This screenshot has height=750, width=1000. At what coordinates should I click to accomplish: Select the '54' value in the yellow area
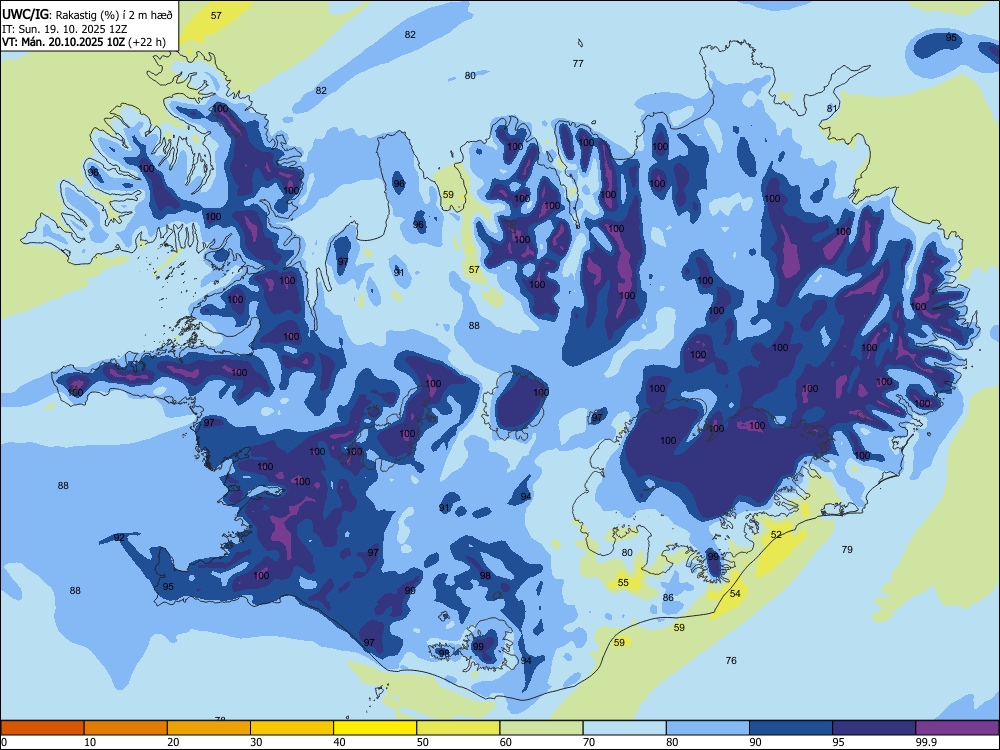[735, 594]
